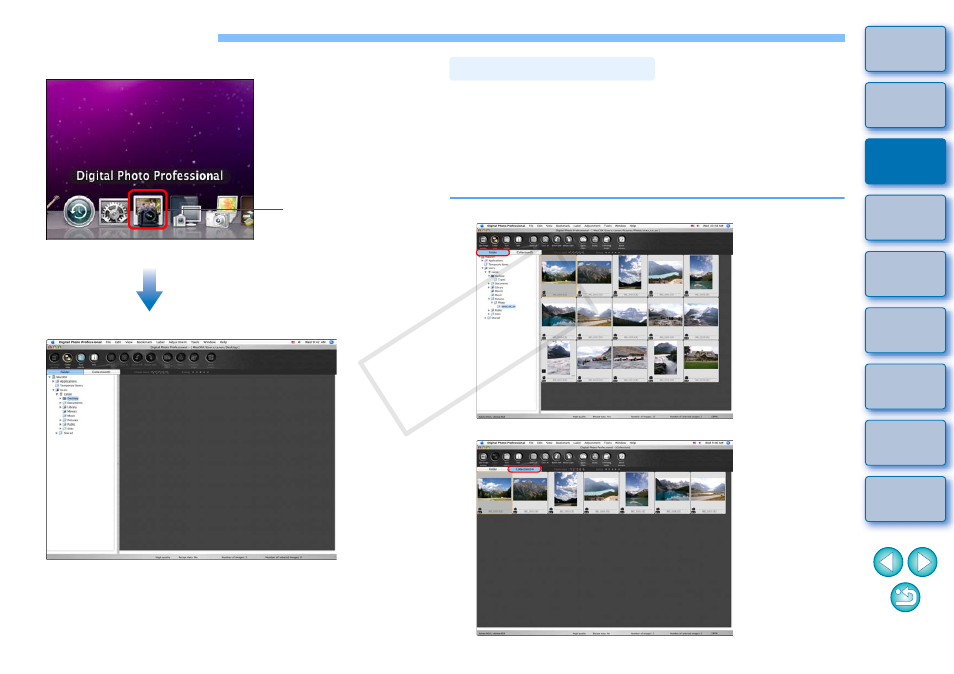
Task: Click the Digital Photo Professional dock icon
Action: point(147,210)
